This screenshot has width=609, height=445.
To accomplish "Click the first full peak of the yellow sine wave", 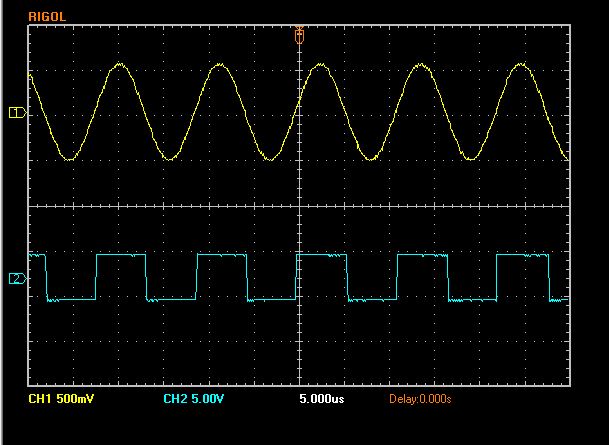I will 119,65.
